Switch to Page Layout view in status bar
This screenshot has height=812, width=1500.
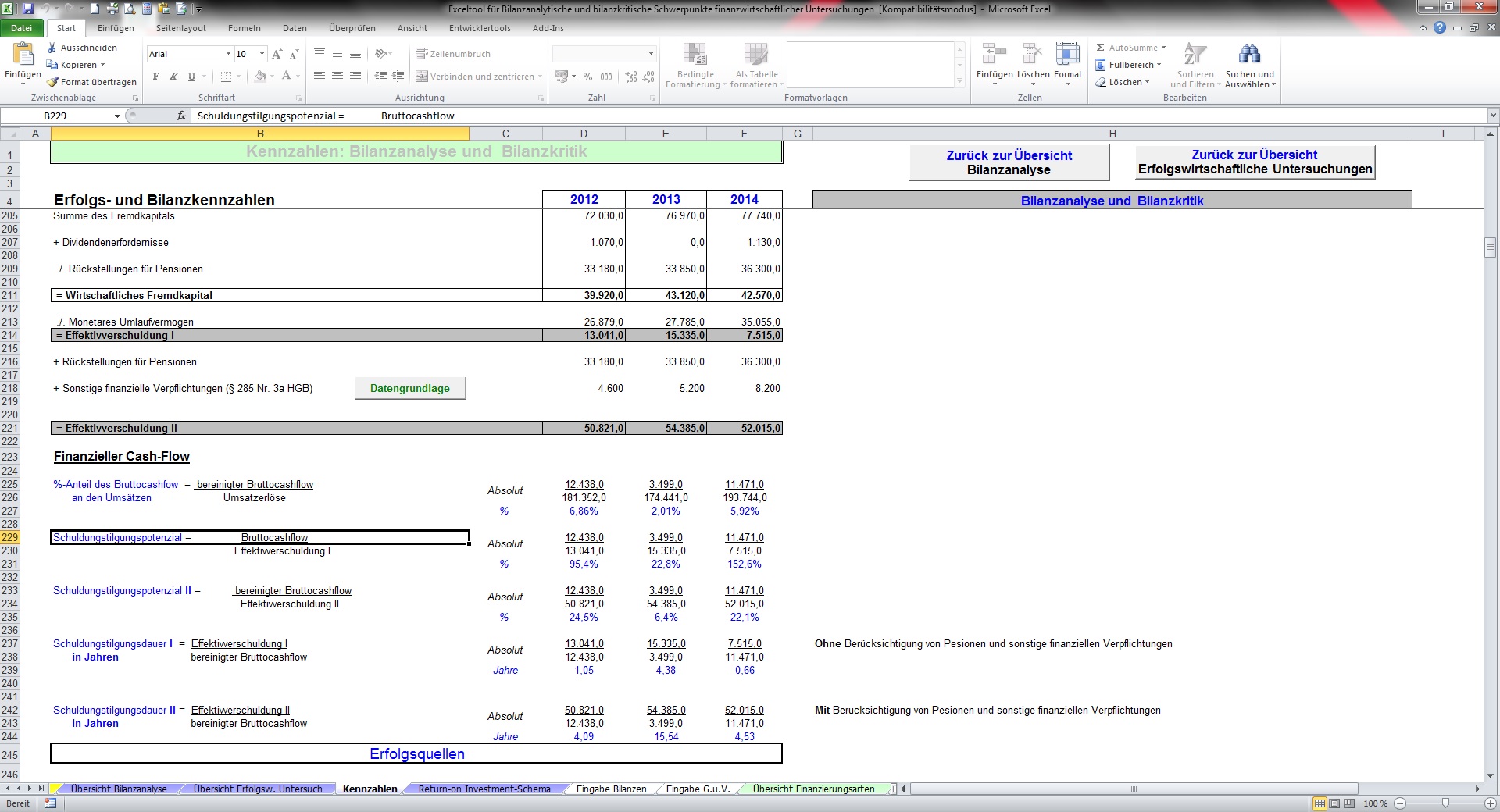pos(1334,803)
